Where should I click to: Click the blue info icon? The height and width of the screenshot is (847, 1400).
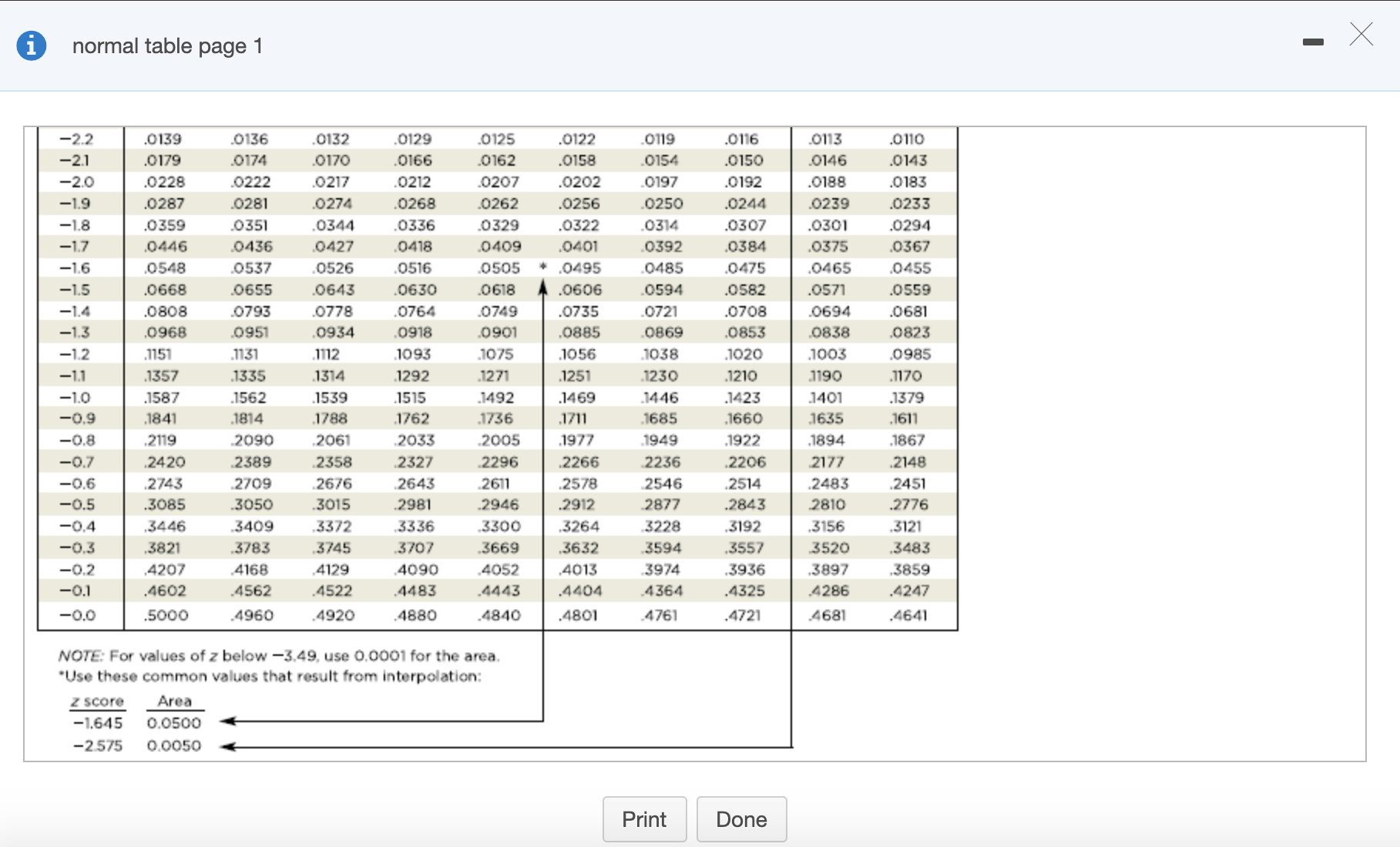32,46
